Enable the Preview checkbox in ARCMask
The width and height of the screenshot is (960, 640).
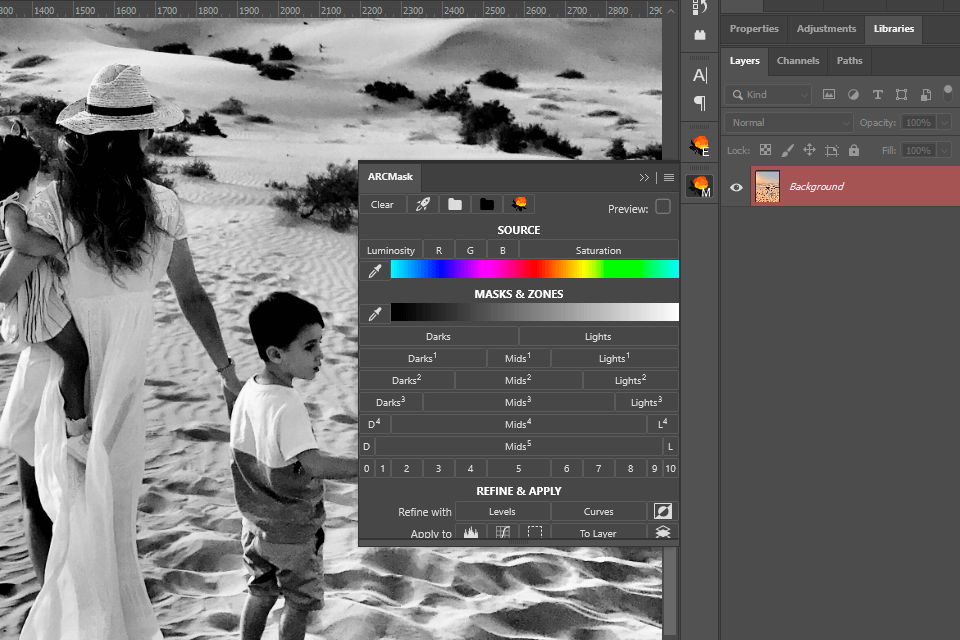tap(663, 207)
